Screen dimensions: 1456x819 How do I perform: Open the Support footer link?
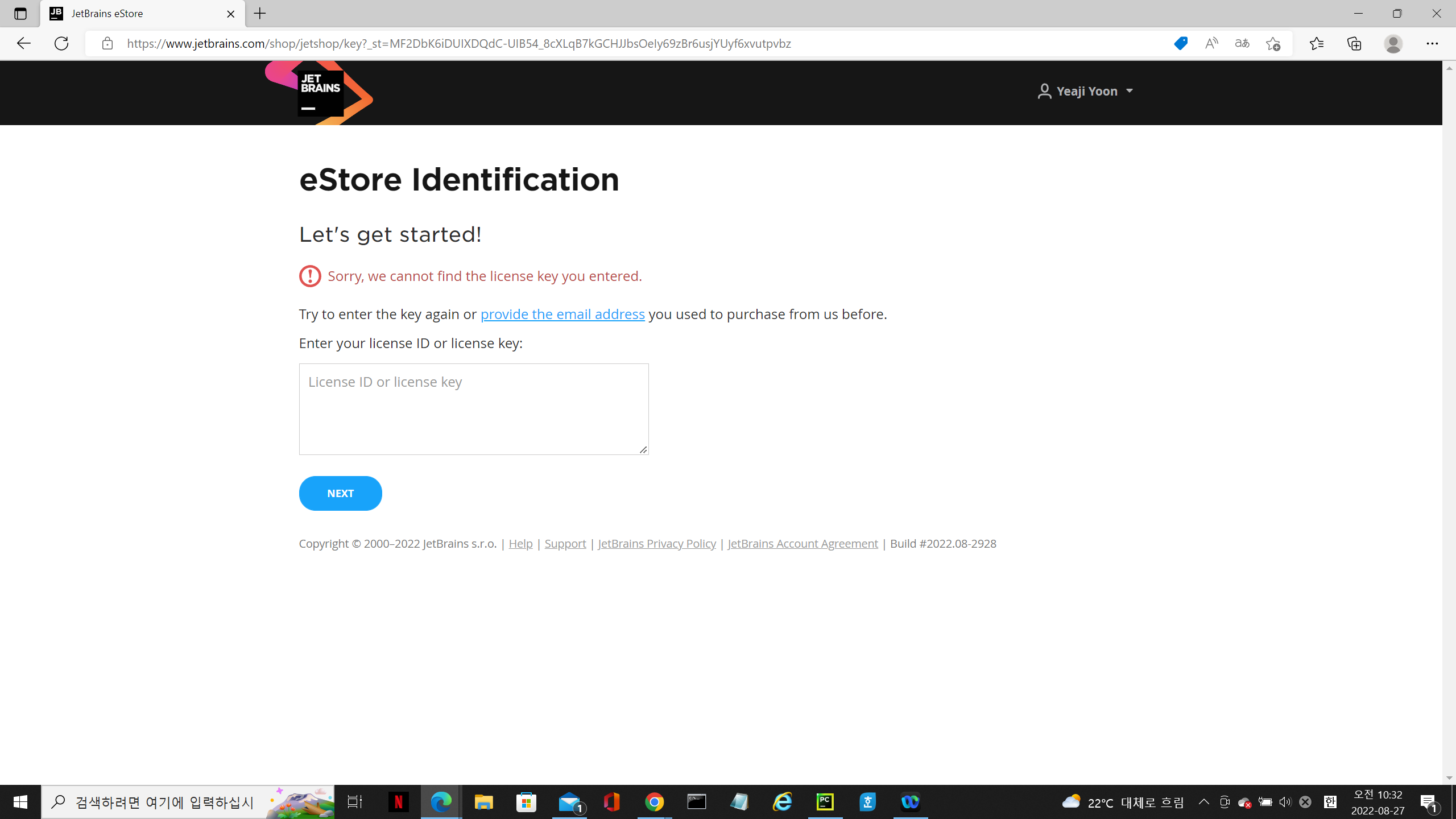click(x=565, y=544)
